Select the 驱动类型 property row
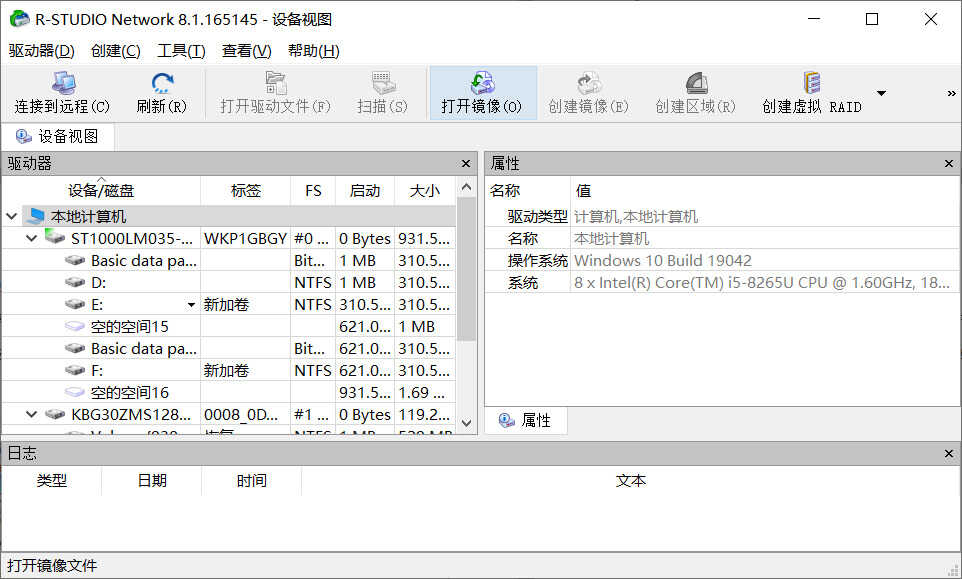Image resolution: width=962 pixels, height=579 pixels. coord(723,217)
